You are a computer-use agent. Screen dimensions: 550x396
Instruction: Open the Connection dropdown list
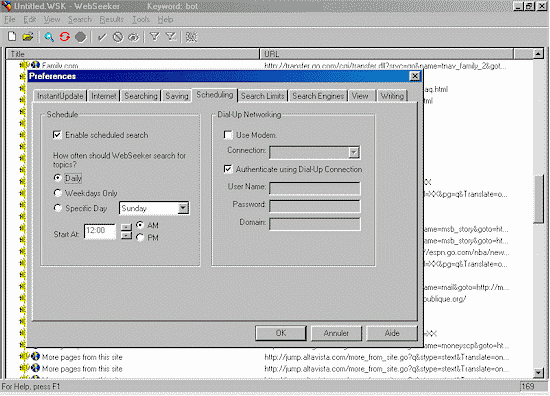click(x=354, y=152)
